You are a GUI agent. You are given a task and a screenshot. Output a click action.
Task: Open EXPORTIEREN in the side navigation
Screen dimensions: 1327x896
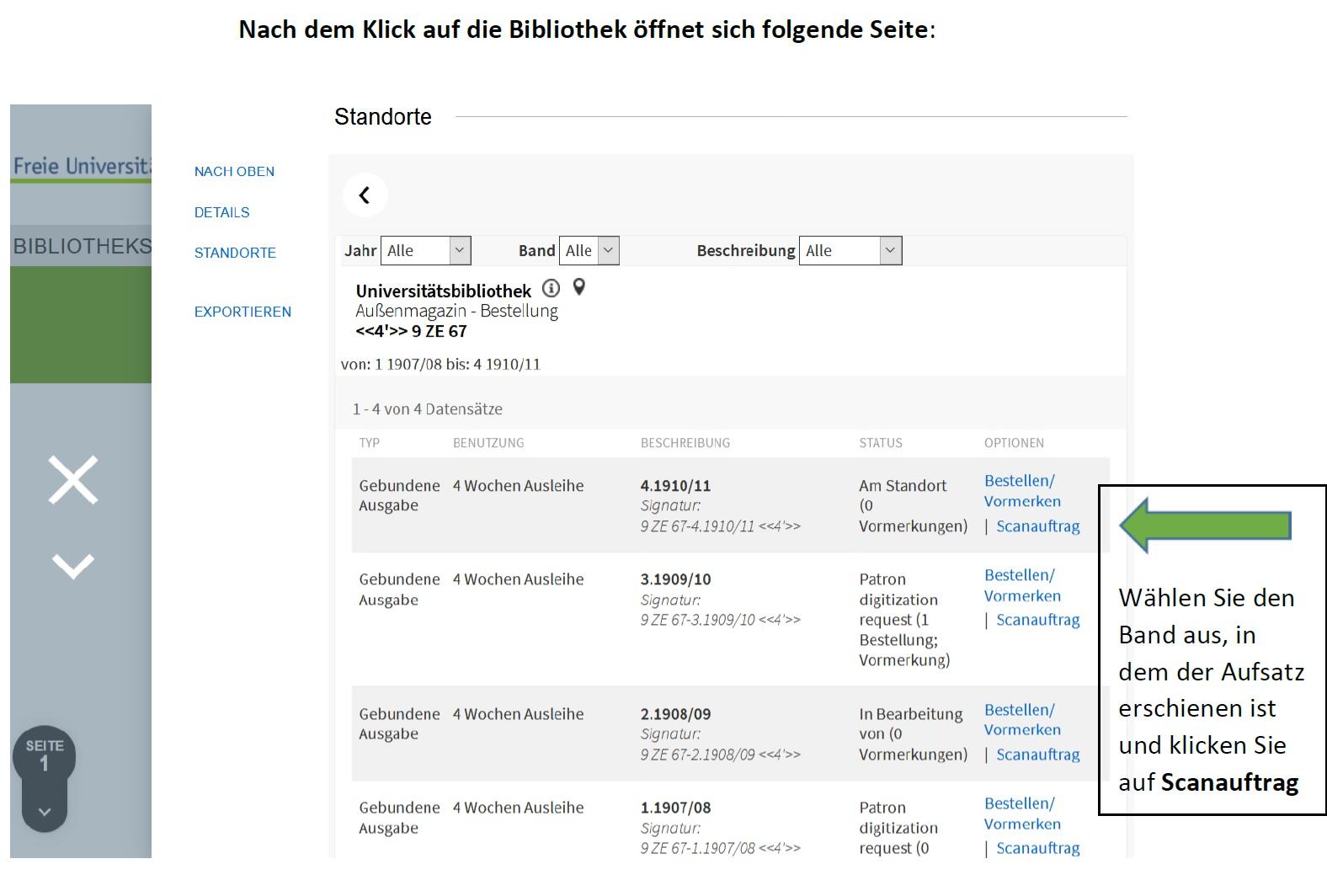242,312
